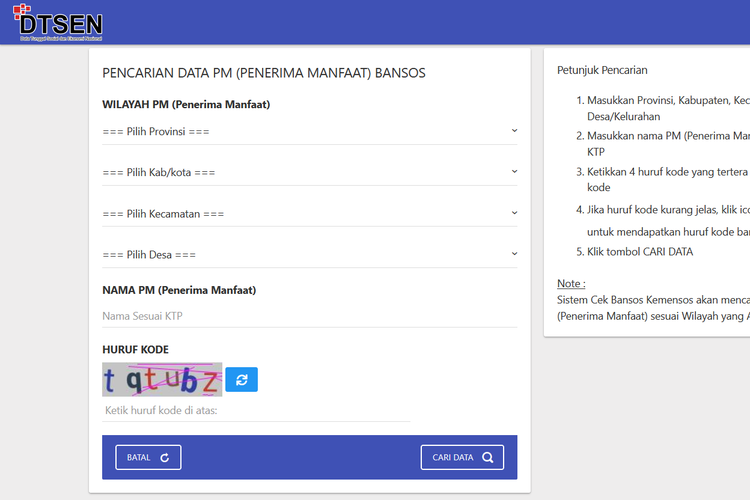Open the "Pilih Kecamatan" dropdown text
750x500 pixels.
tap(163, 214)
